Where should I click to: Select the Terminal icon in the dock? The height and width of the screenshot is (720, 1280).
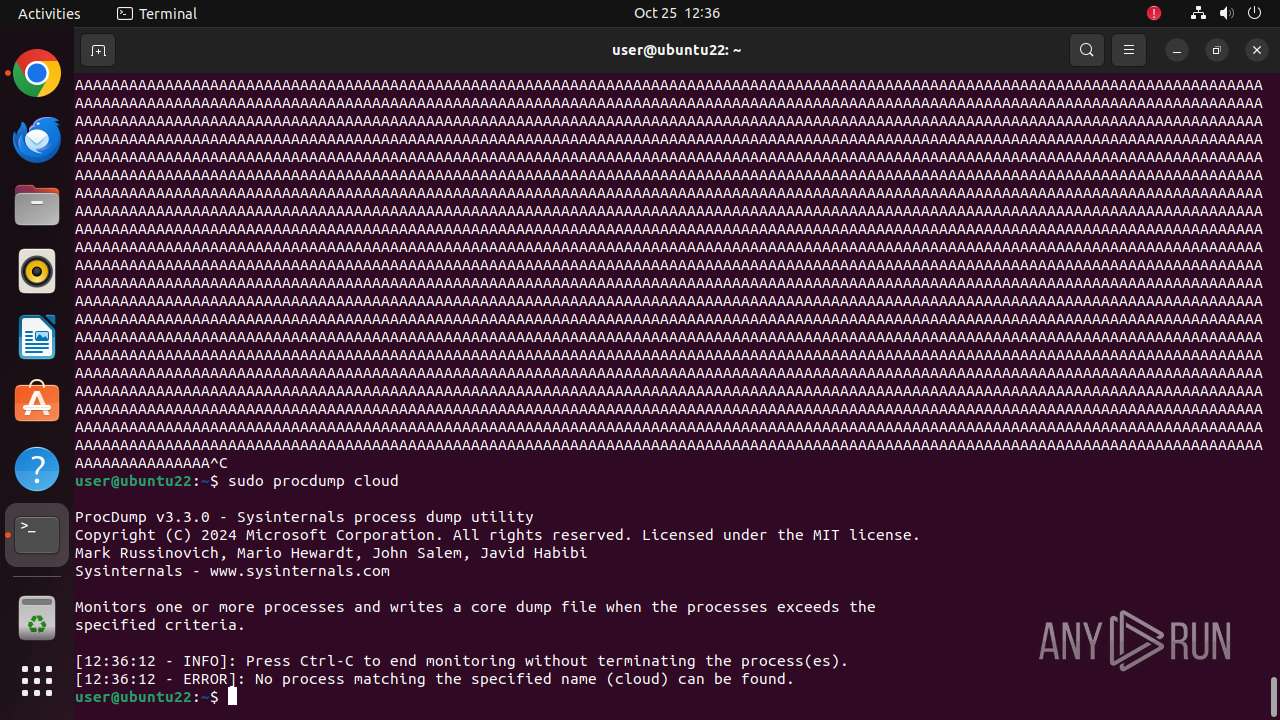[x=37, y=535]
